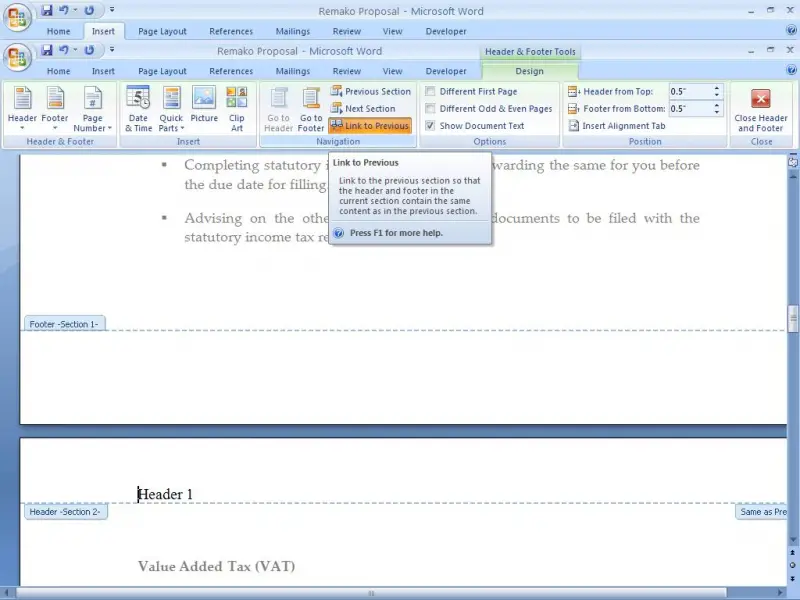The width and height of the screenshot is (800, 600).
Task: Click Close Header and Footer
Action: click(761, 109)
